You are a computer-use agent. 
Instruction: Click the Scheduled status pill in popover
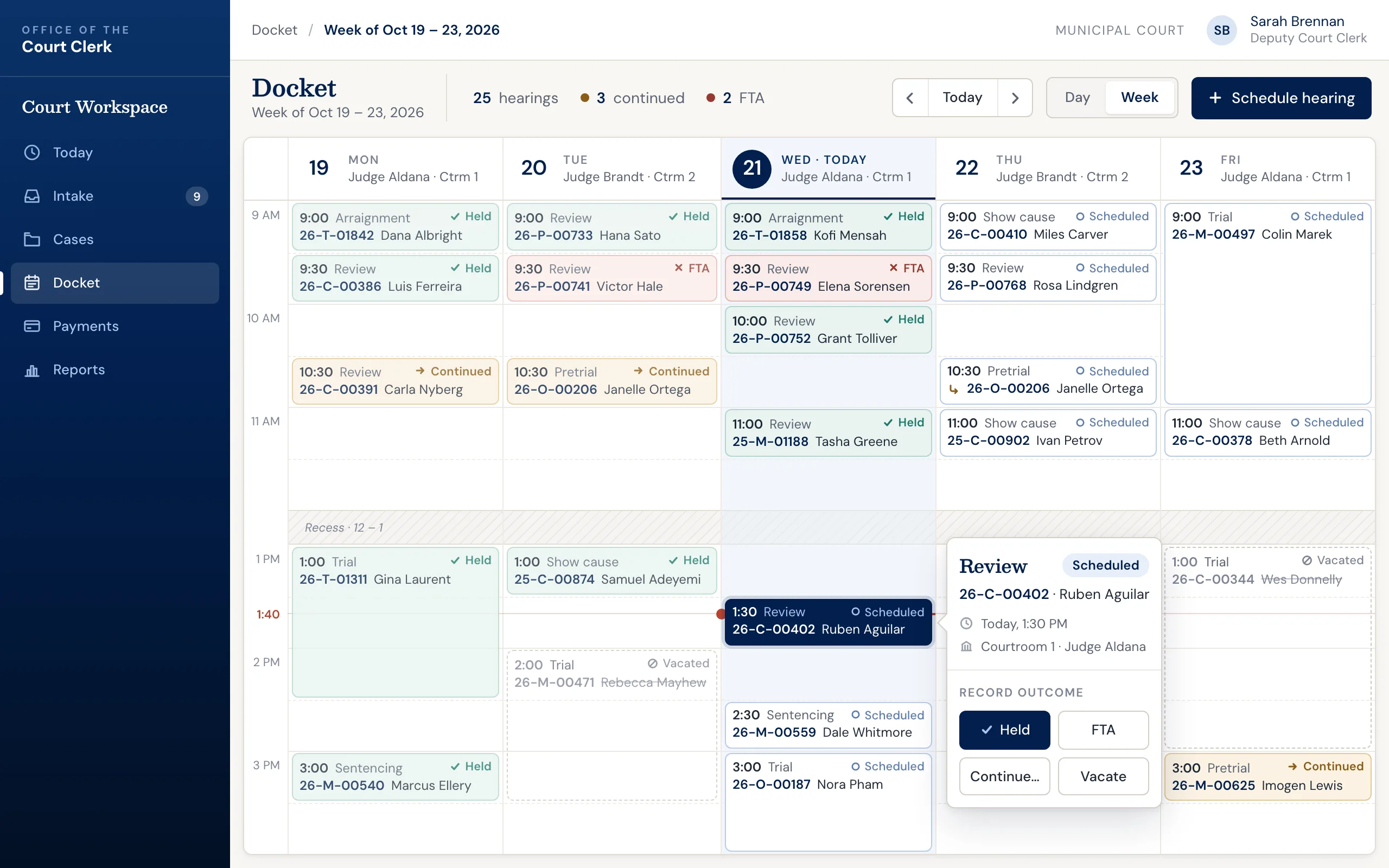[x=1105, y=565]
